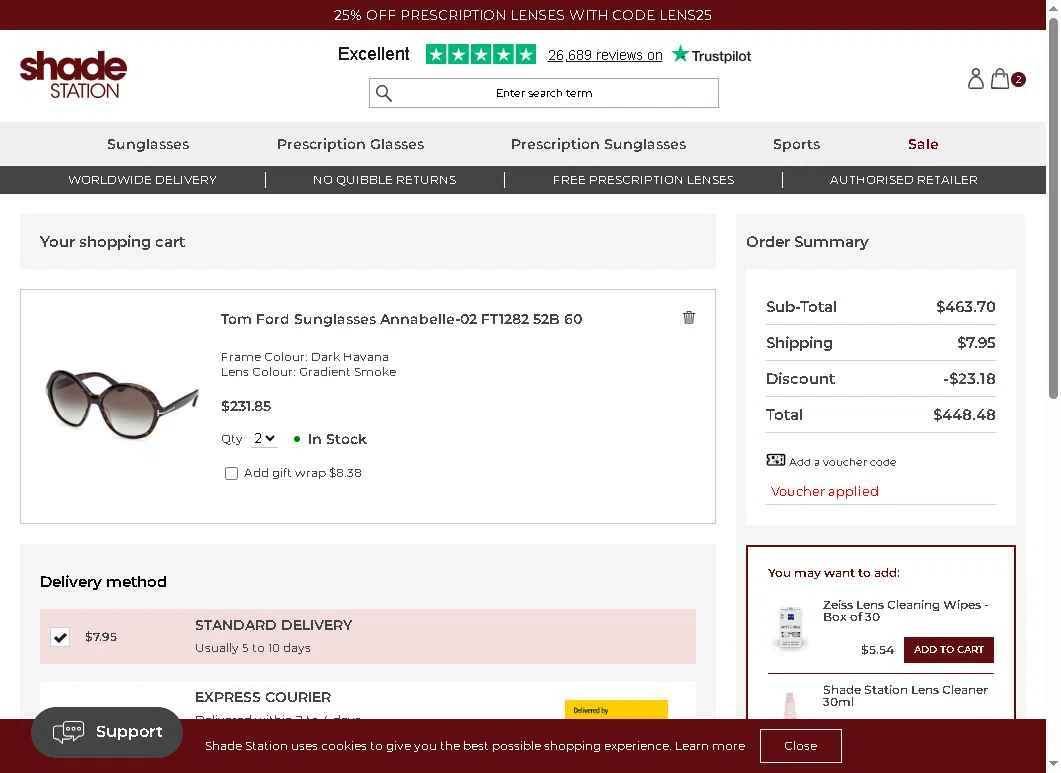Click the search magnifier icon
This screenshot has width=1061, height=773.
(384, 93)
